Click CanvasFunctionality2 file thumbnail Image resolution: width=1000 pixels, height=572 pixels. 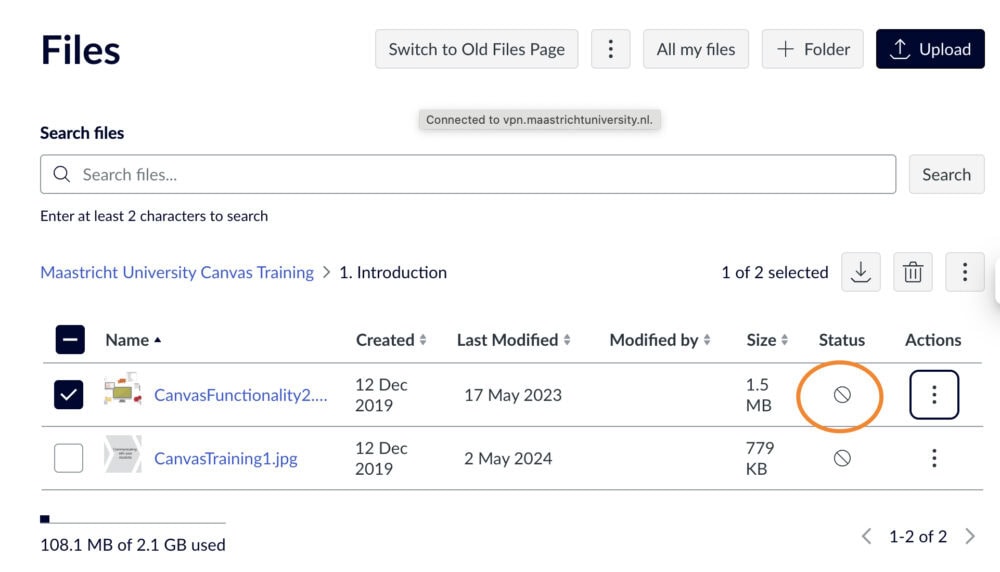[123, 389]
